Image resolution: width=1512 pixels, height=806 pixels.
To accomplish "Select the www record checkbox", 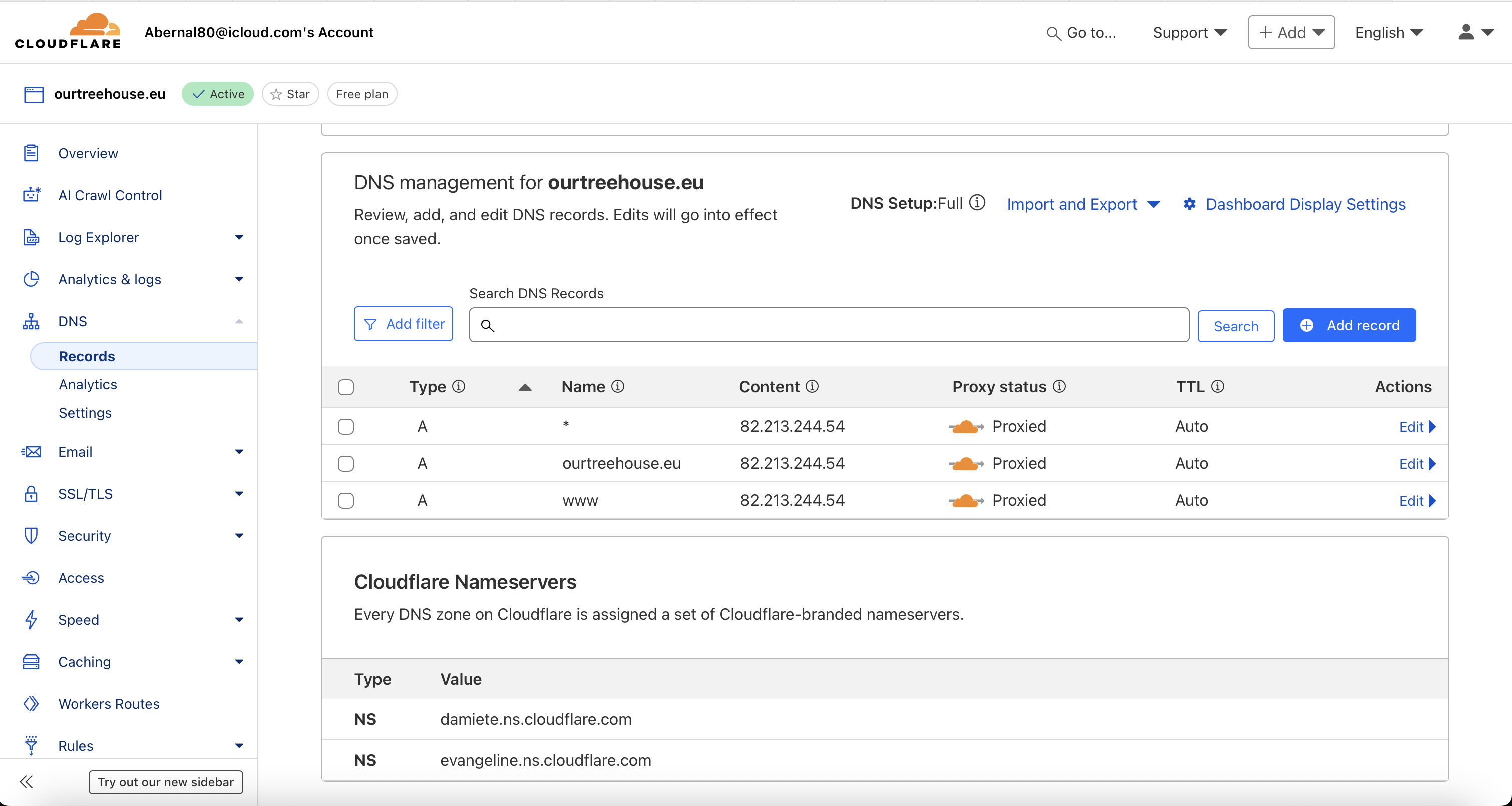I will [x=346, y=501].
